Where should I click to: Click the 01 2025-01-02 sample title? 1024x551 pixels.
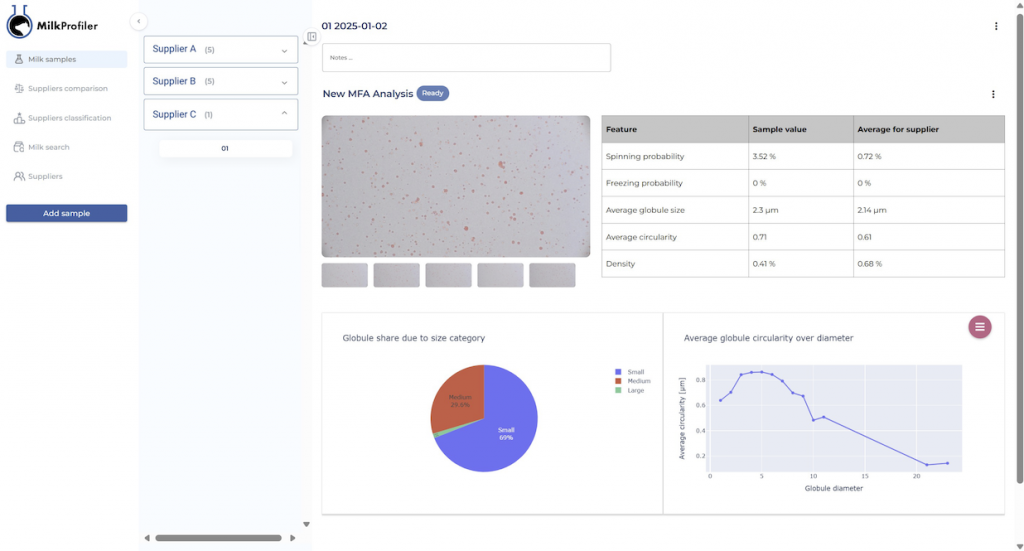[354, 26]
